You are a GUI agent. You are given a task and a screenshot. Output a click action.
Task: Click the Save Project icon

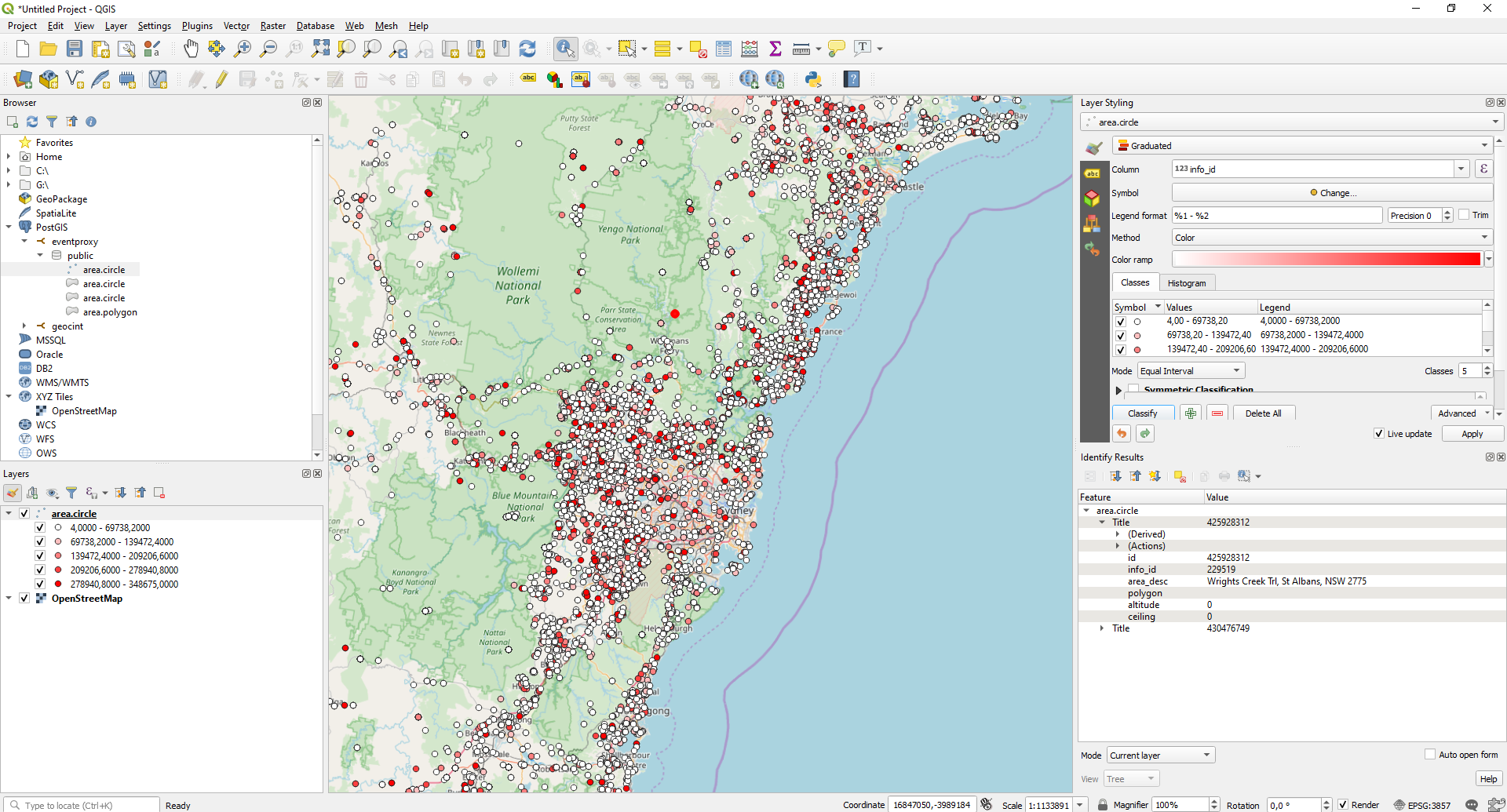(75, 49)
